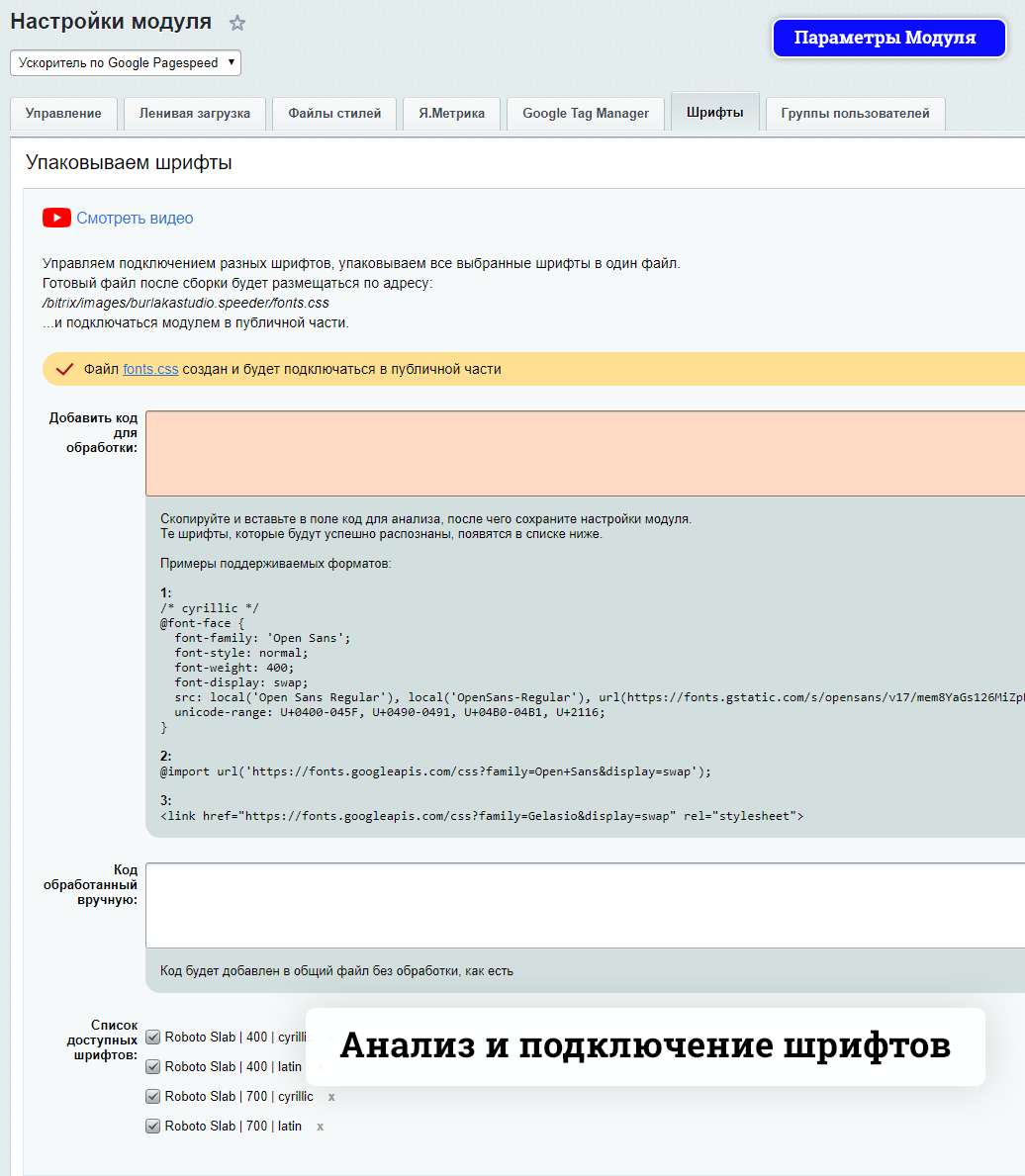Open the Ленивая загрузка tab
This screenshot has width=1025, height=1176.
(x=195, y=114)
